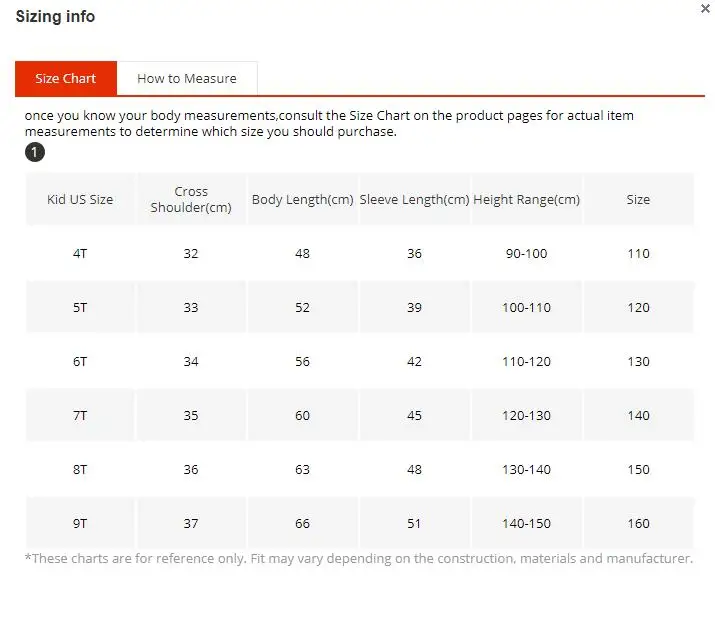Screen dimensions: 715x626
Task: Select the 8T row size cell
Action: pyautogui.click(x=80, y=470)
